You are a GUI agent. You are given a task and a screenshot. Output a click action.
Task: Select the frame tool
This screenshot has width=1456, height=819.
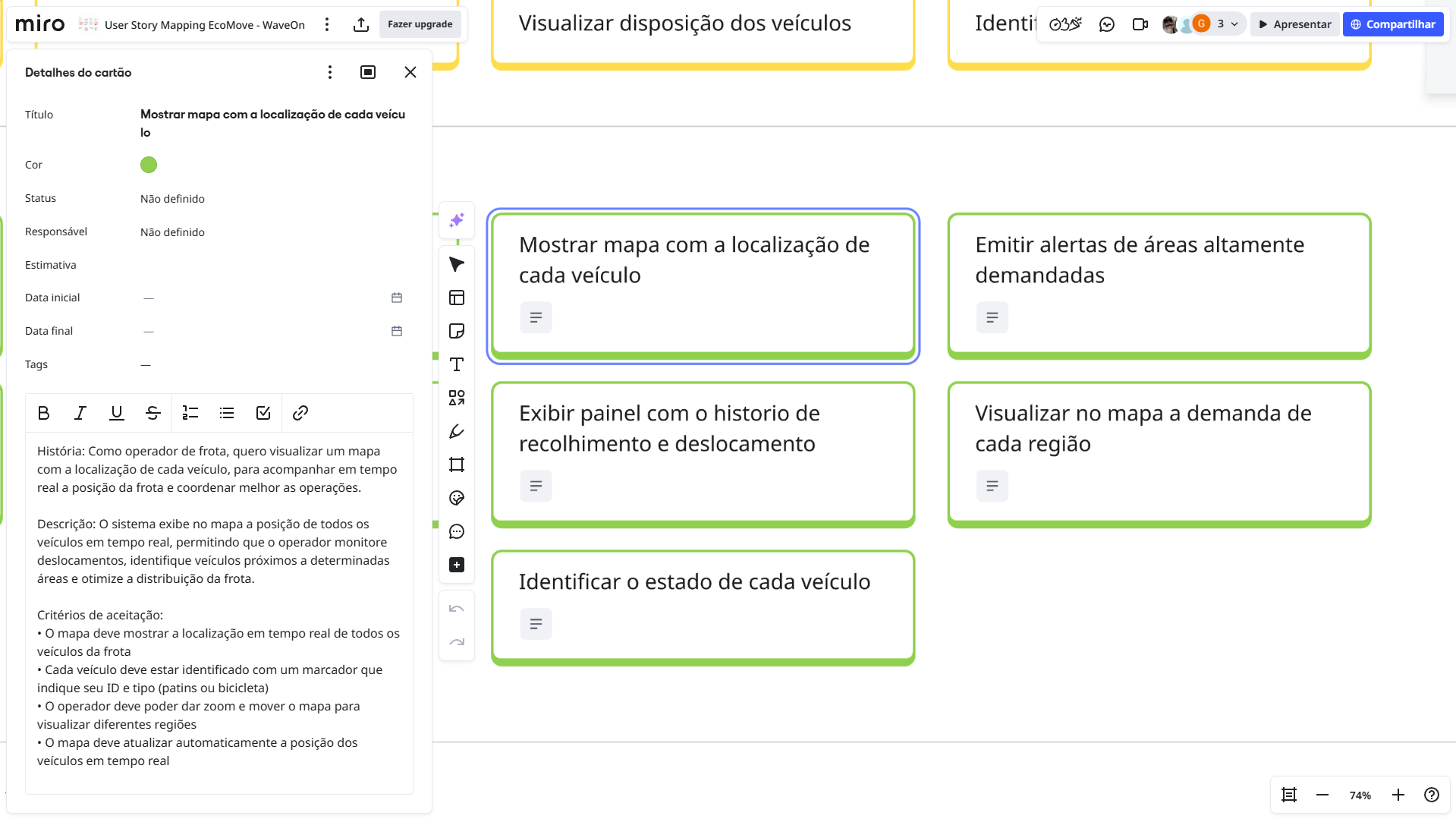pos(456,465)
